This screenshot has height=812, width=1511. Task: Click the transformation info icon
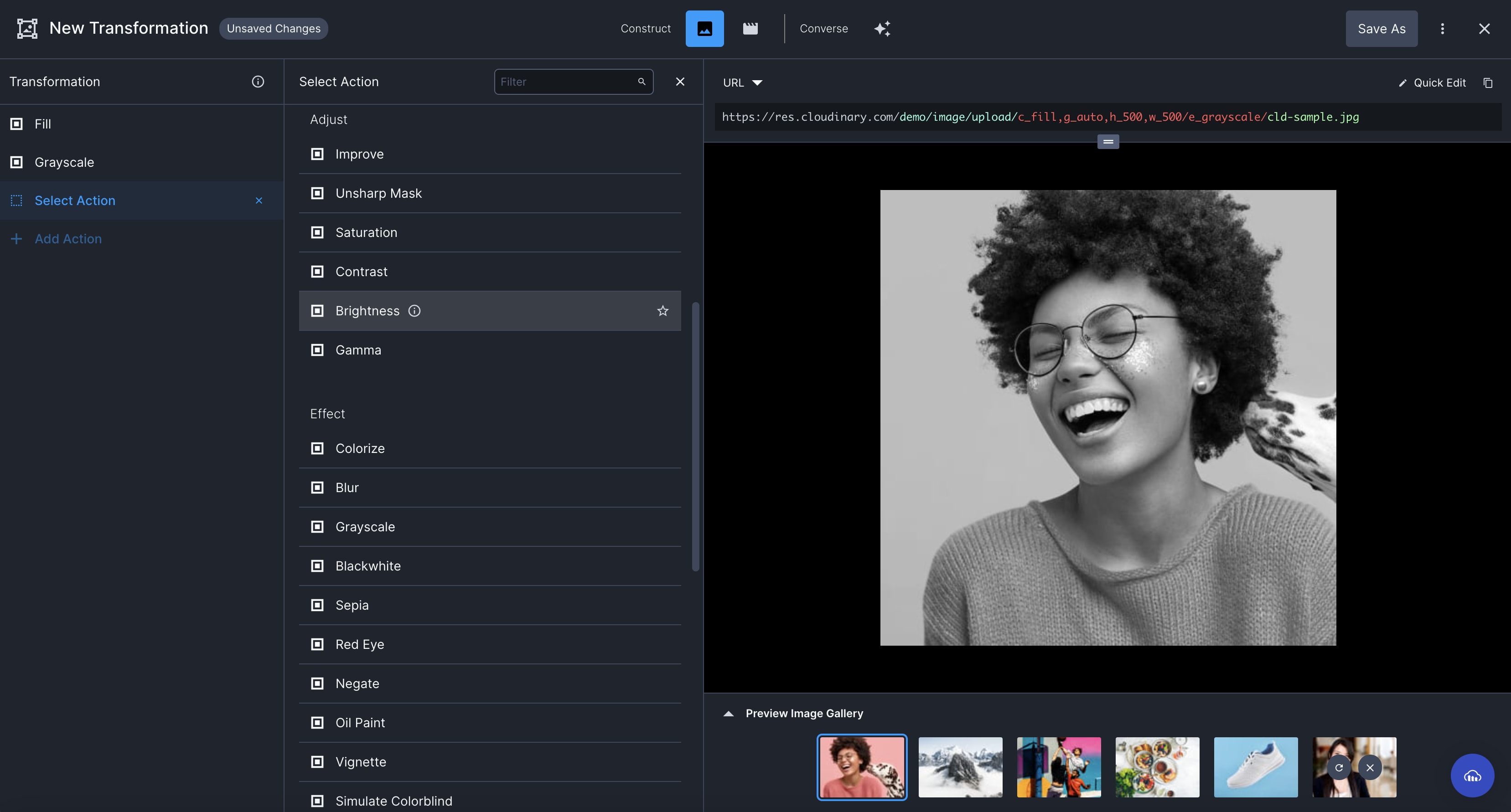[258, 81]
